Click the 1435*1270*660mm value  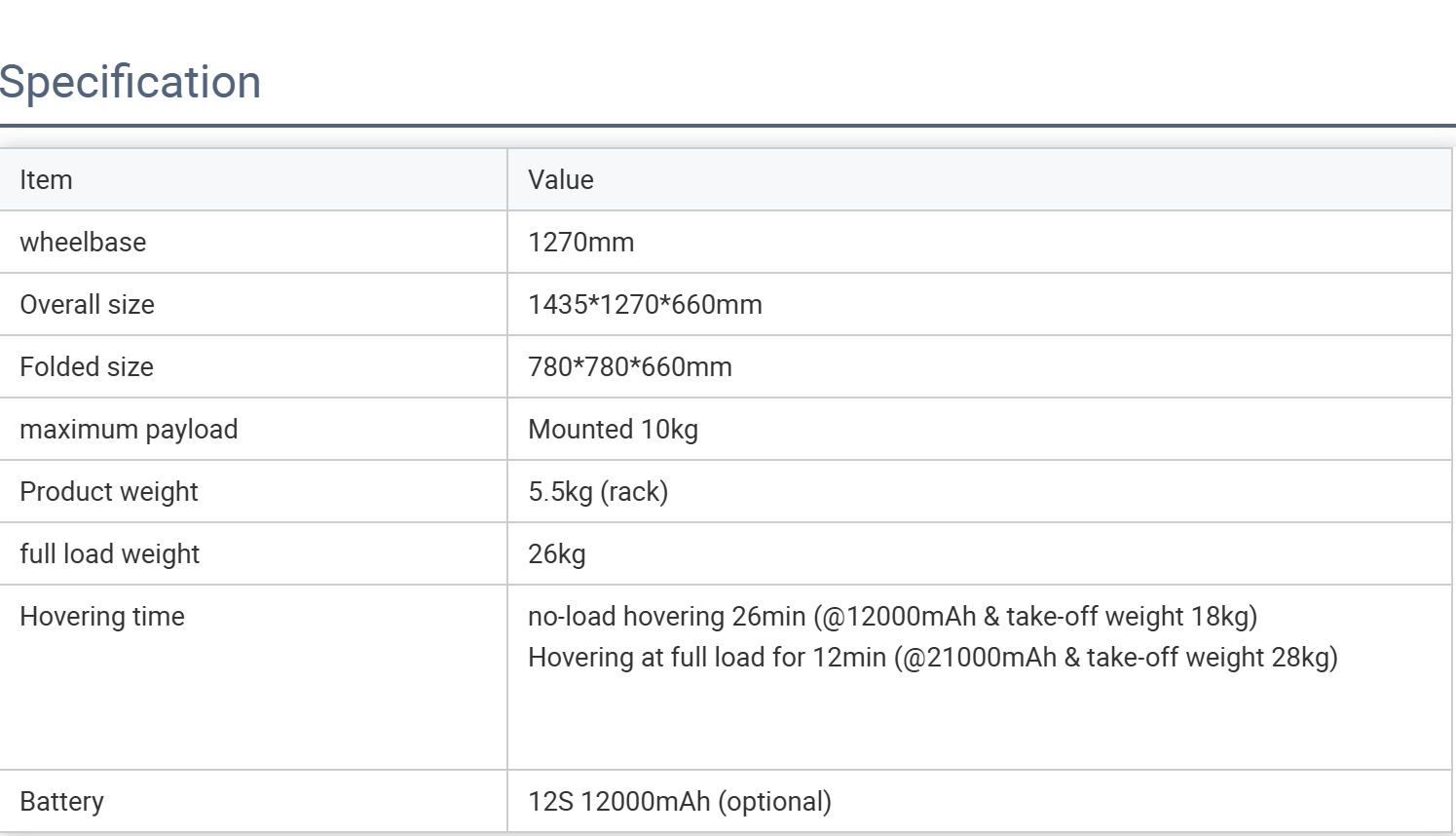[x=645, y=305]
